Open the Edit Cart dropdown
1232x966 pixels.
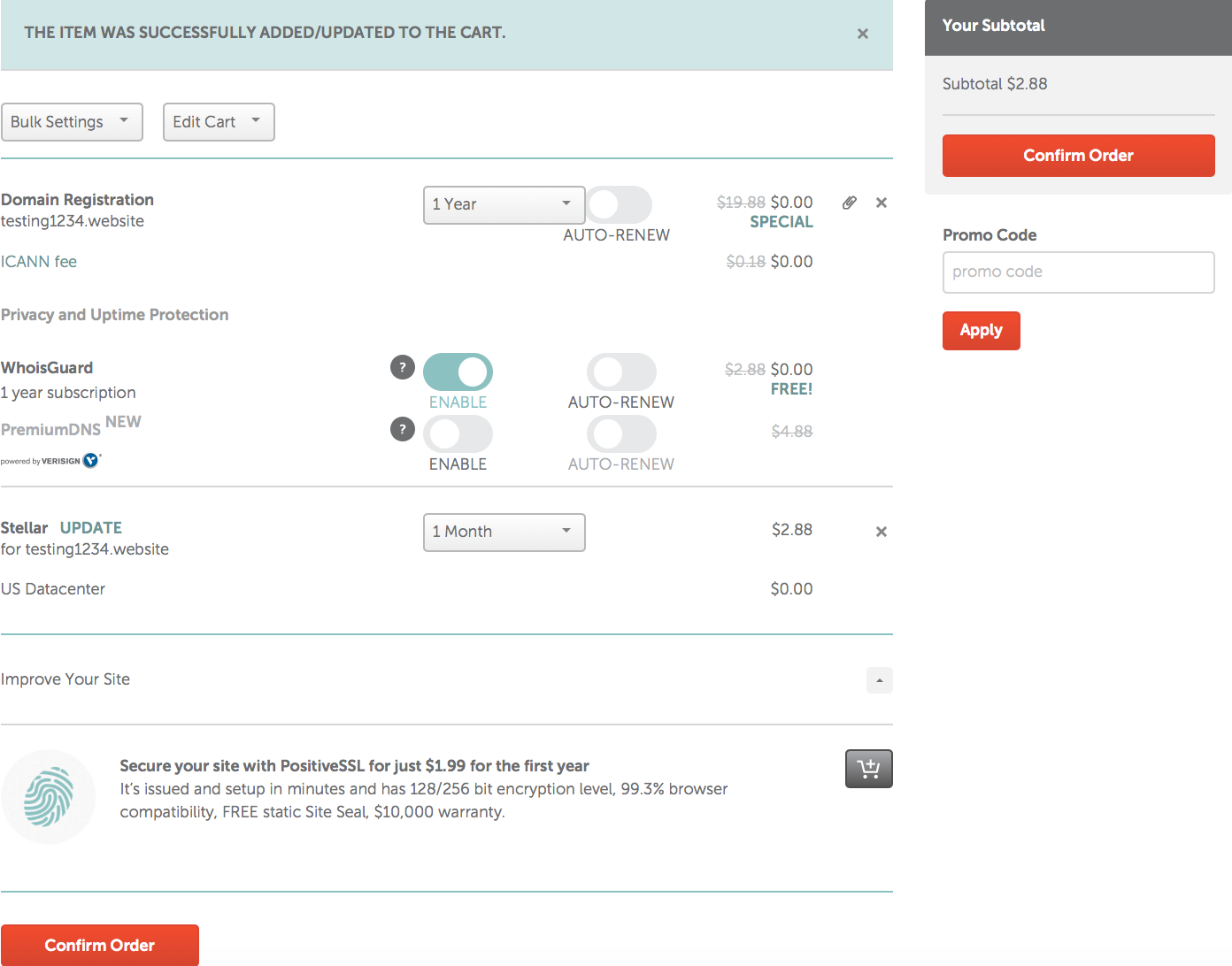[x=219, y=122]
